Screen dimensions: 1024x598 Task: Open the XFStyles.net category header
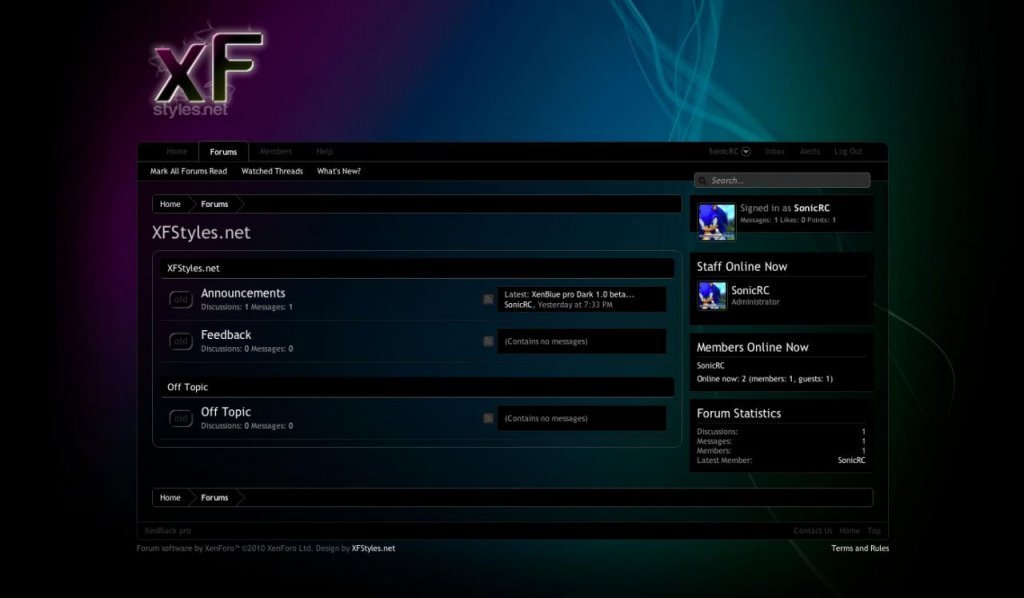coord(193,268)
